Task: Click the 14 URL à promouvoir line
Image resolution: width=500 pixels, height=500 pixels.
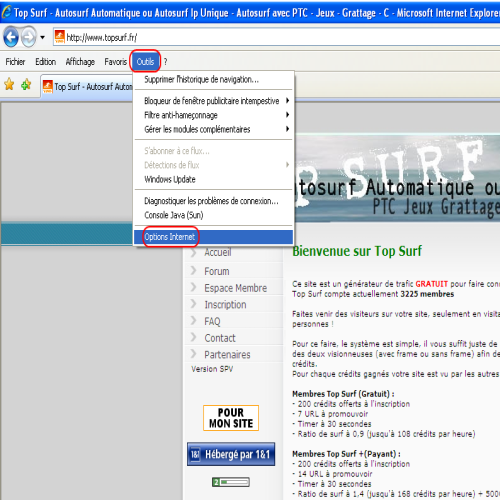Action: (332, 474)
